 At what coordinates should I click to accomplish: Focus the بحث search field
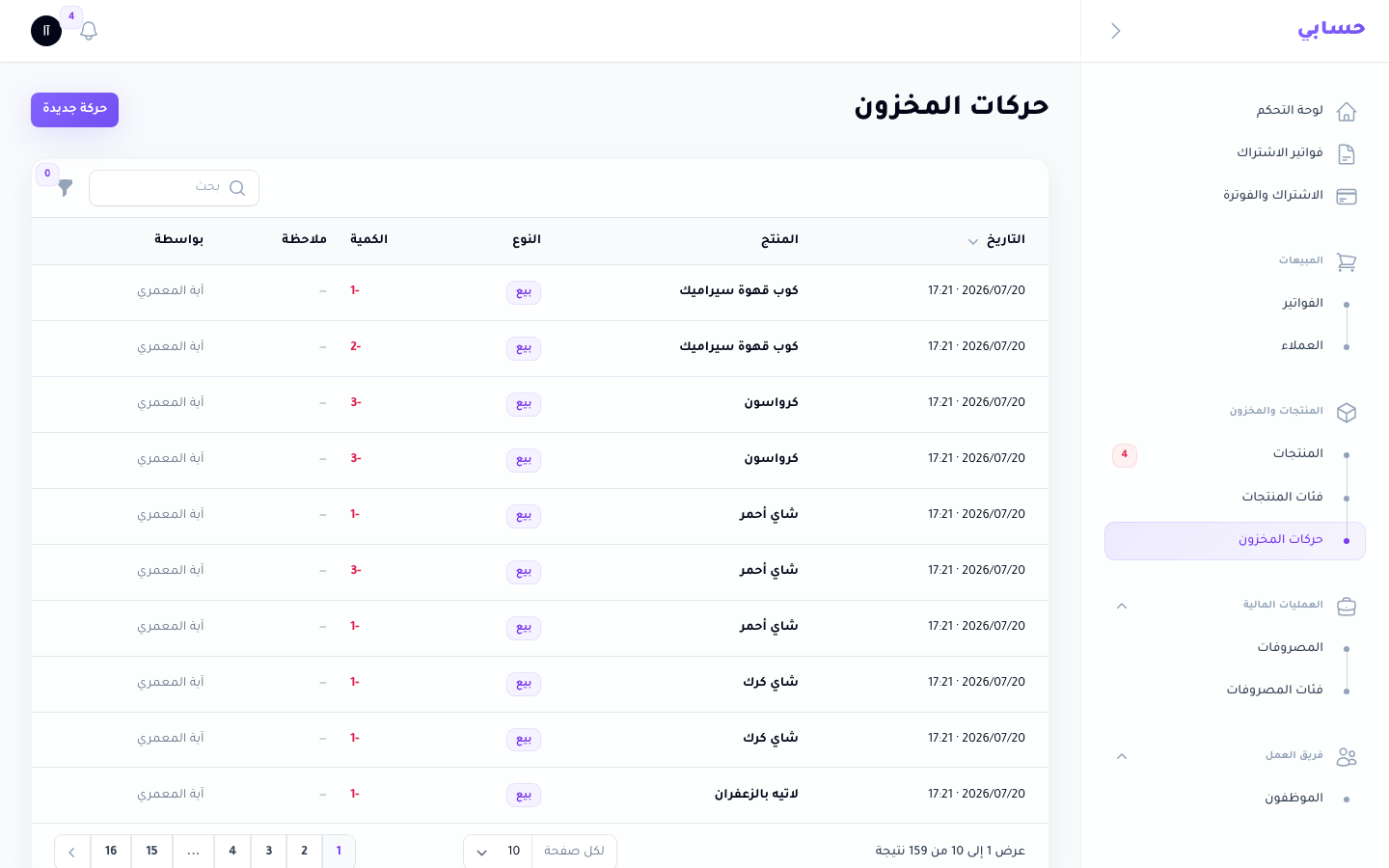pos(174,188)
